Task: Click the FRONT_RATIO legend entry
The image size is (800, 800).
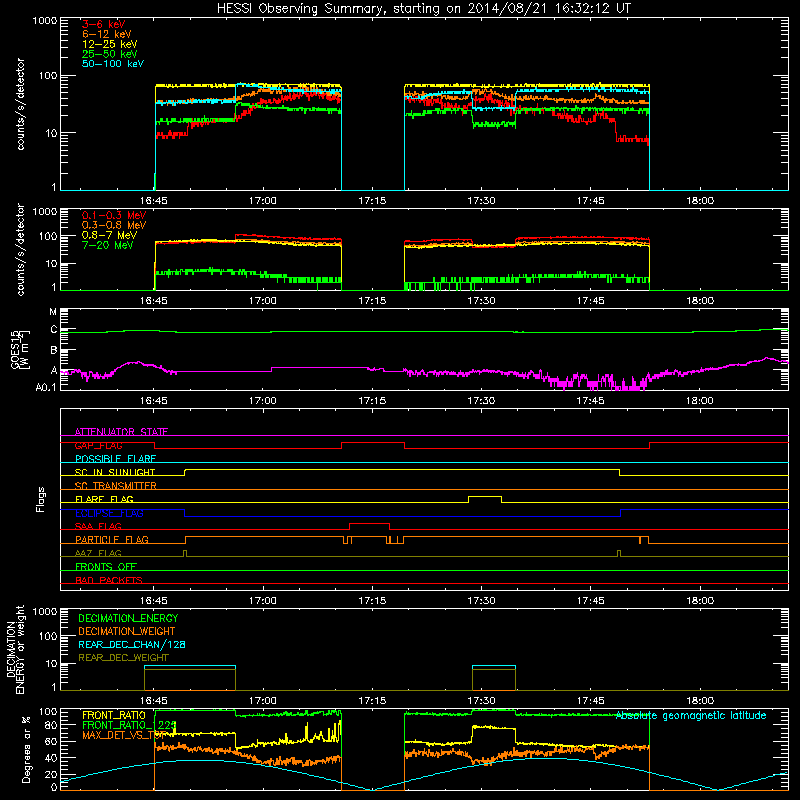Action: pyautogui.click(x=114, y=715)
